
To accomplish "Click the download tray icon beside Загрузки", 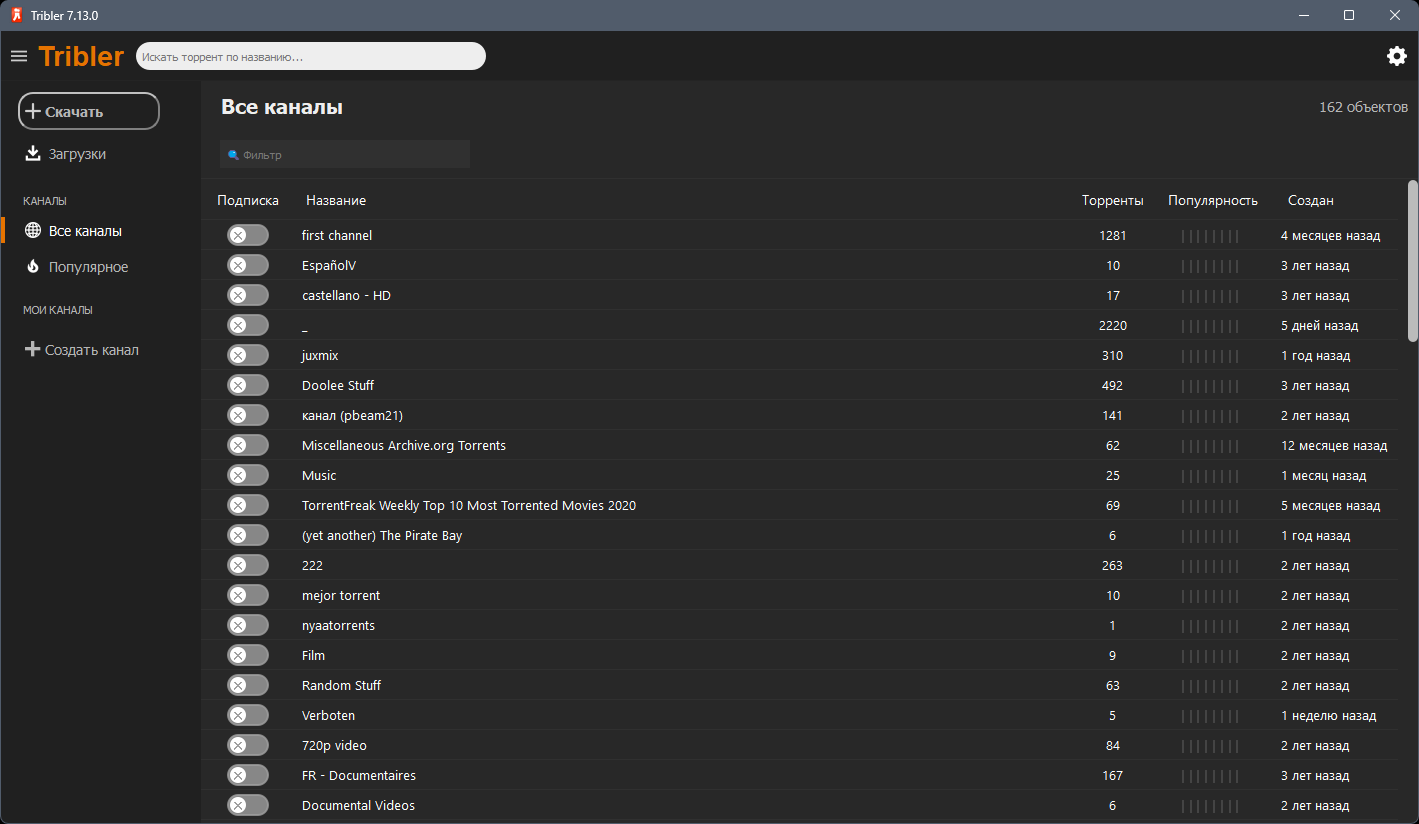I will click(33, 154).
